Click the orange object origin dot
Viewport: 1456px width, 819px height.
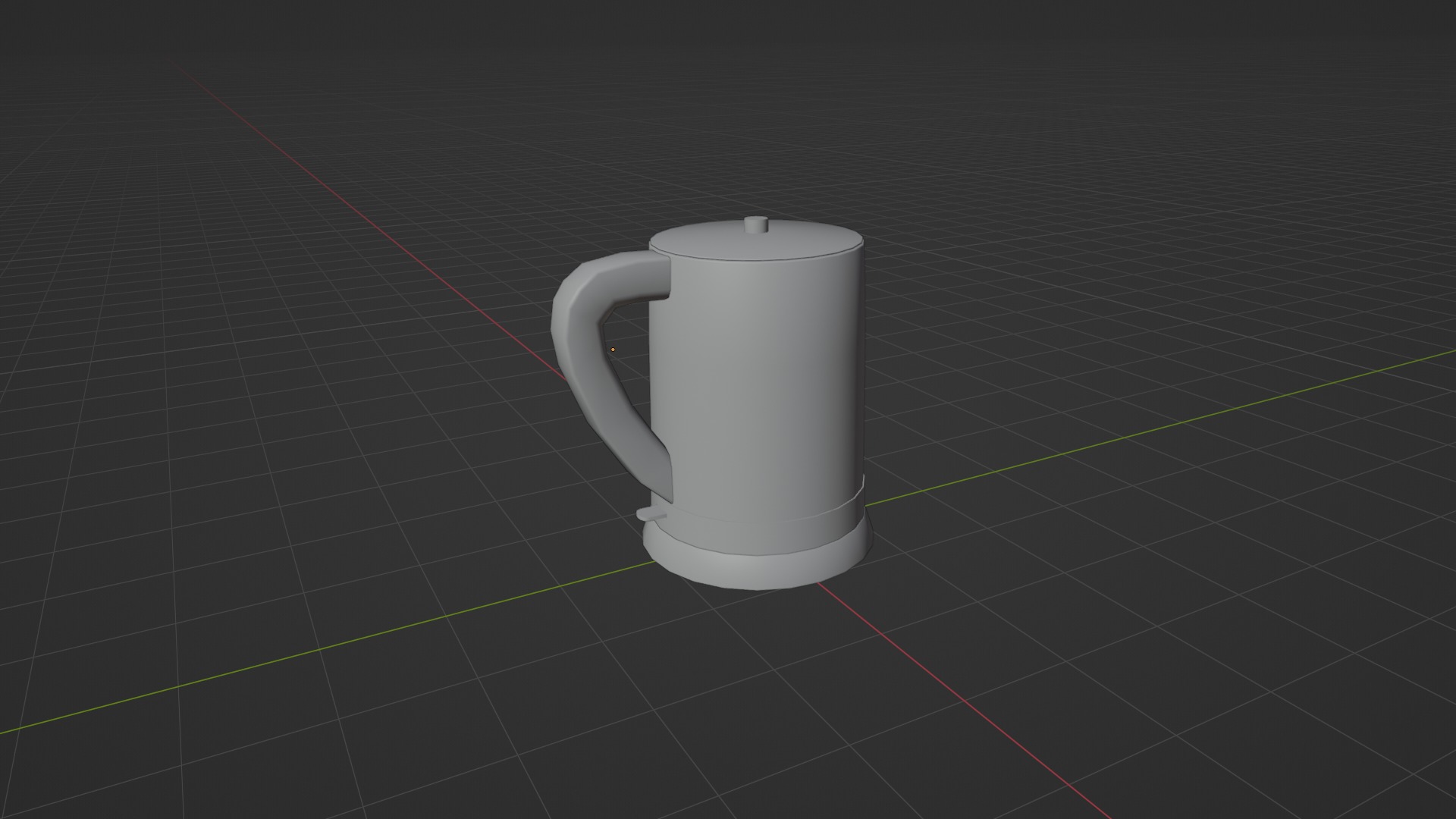(613, 350)
